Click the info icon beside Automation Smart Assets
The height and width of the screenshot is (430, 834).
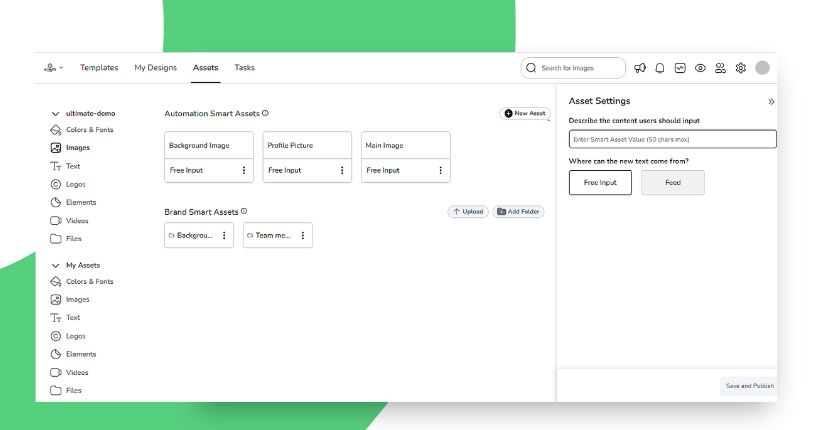coord(265,114)
